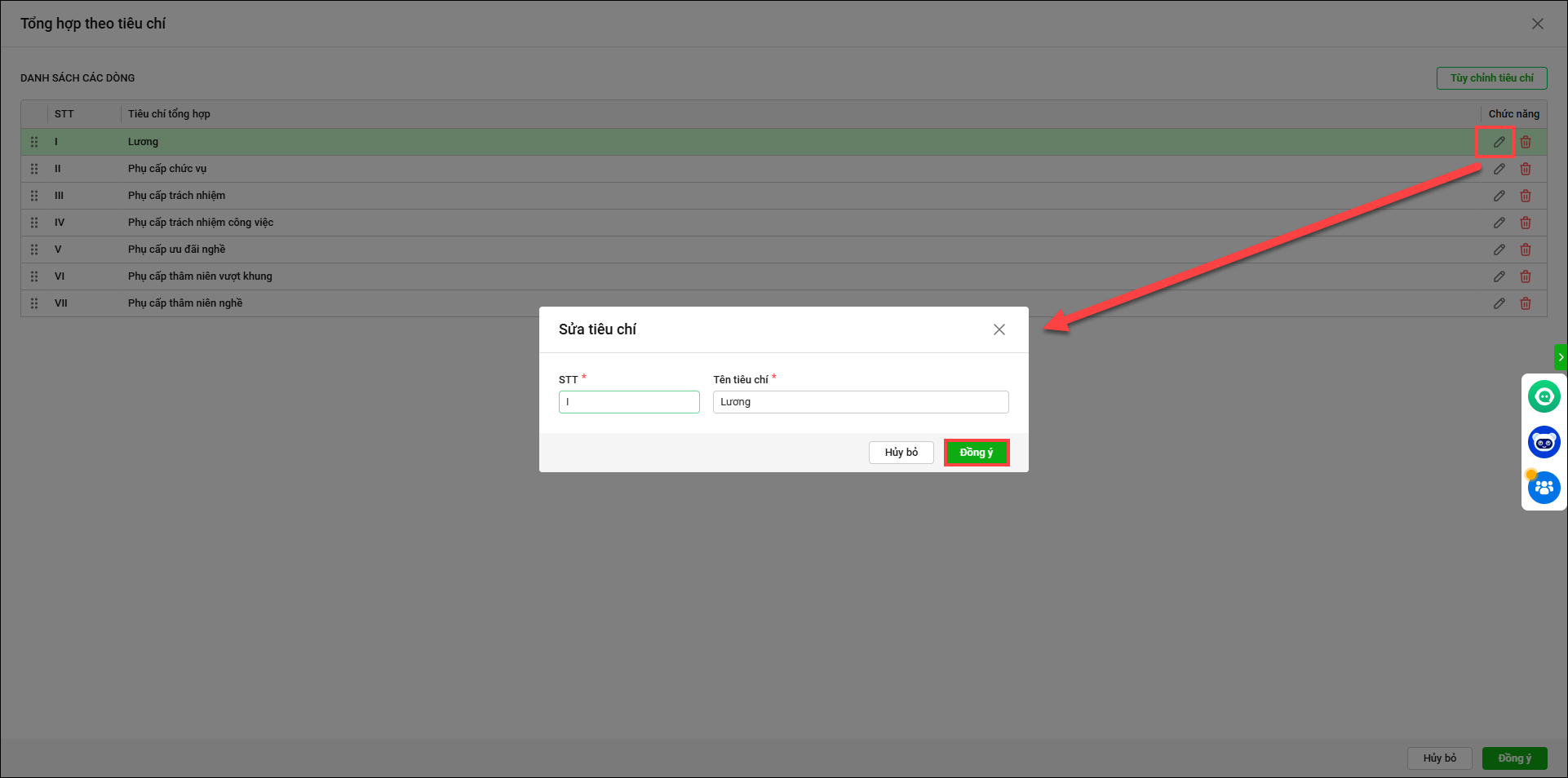The height and width of the screenshot is (778, 1568).
Task: Click the bottom-right Đồng ý button
Action: click(1514, 758)
